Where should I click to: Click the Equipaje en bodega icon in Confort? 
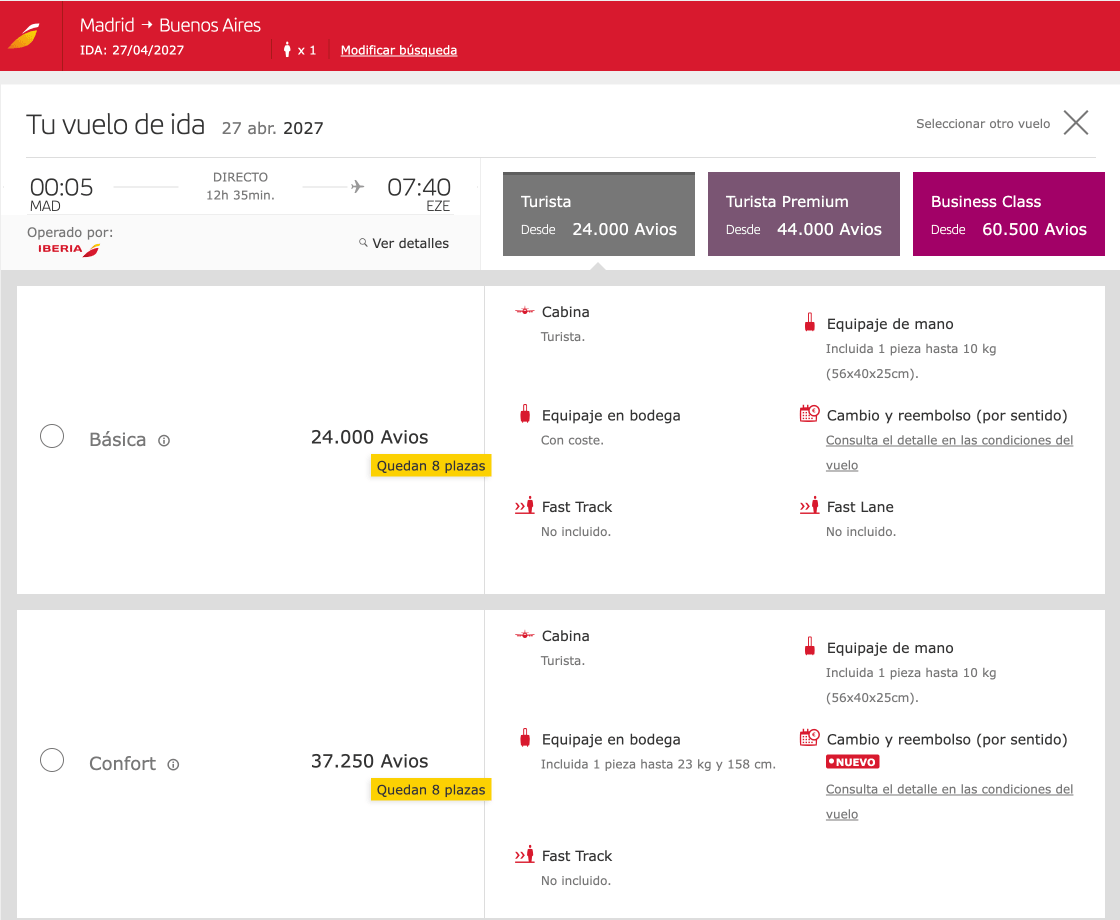click(525, 738)
